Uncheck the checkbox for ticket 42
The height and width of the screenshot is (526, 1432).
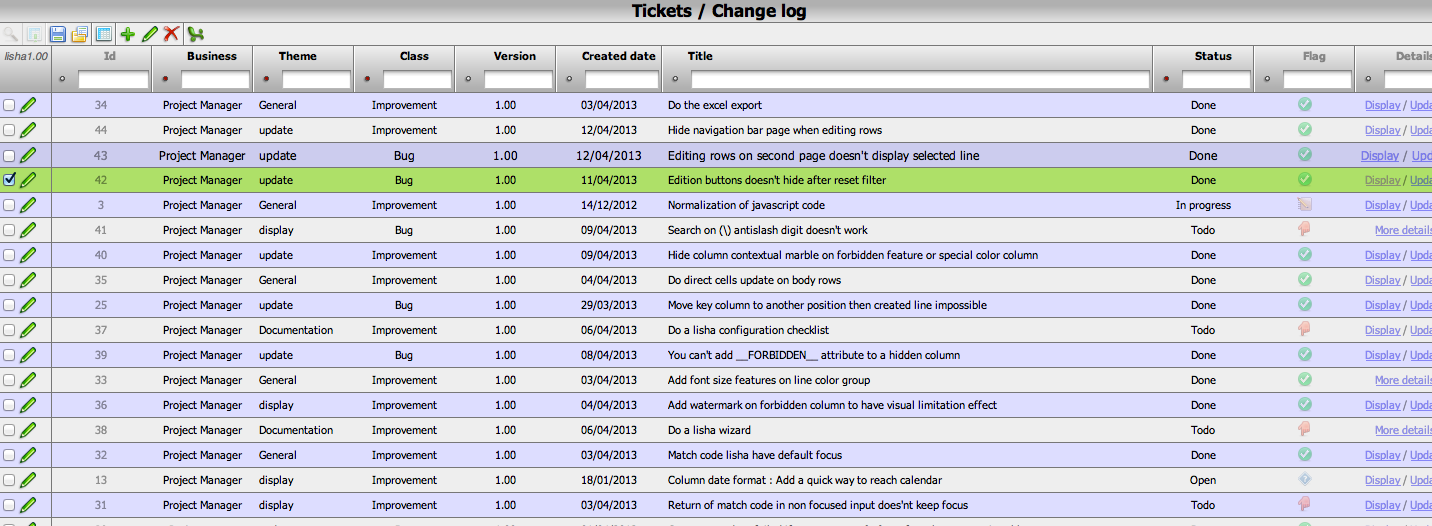9,180
